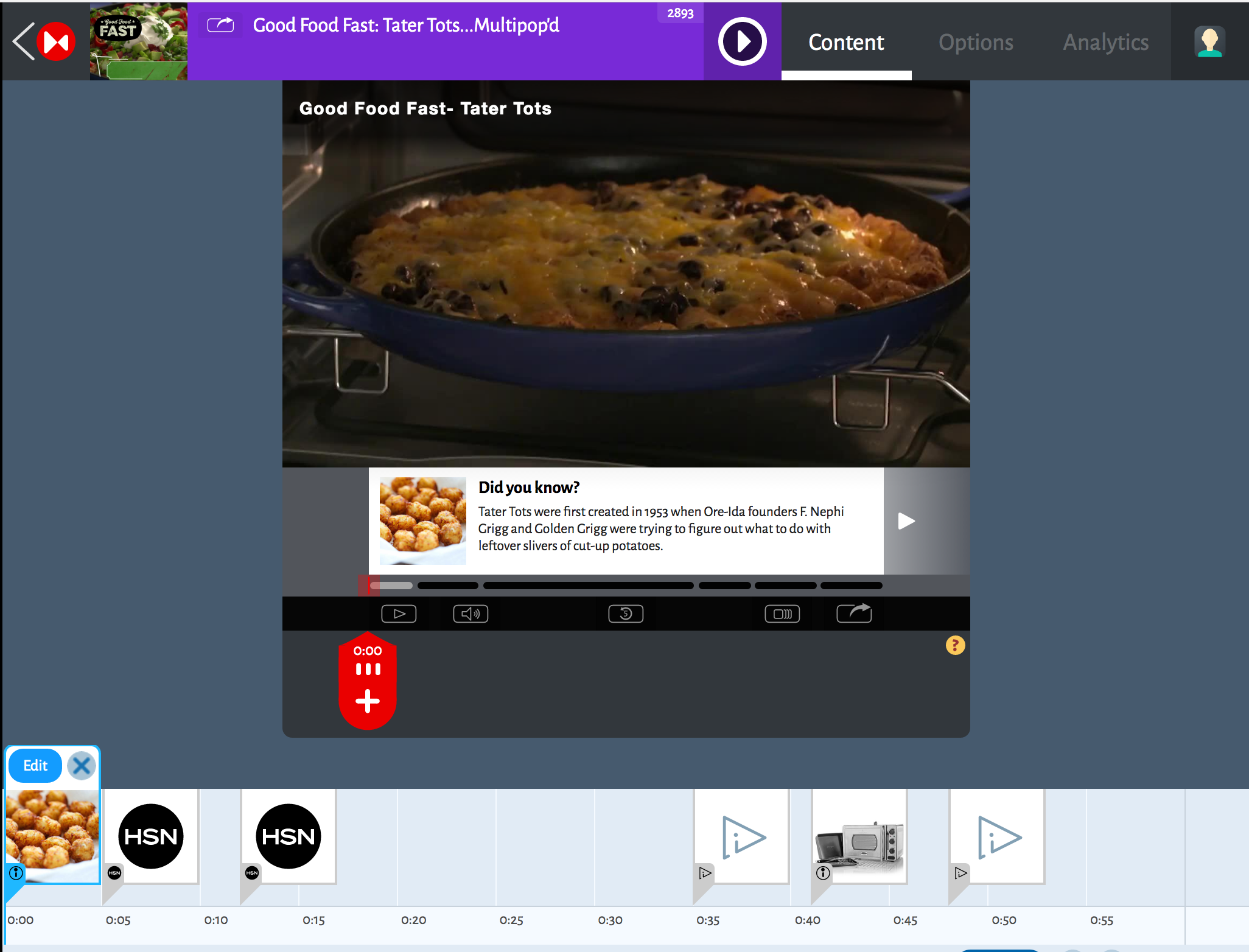
Task: Select the toaster oven timeline pop
Action: click(860, 836)
